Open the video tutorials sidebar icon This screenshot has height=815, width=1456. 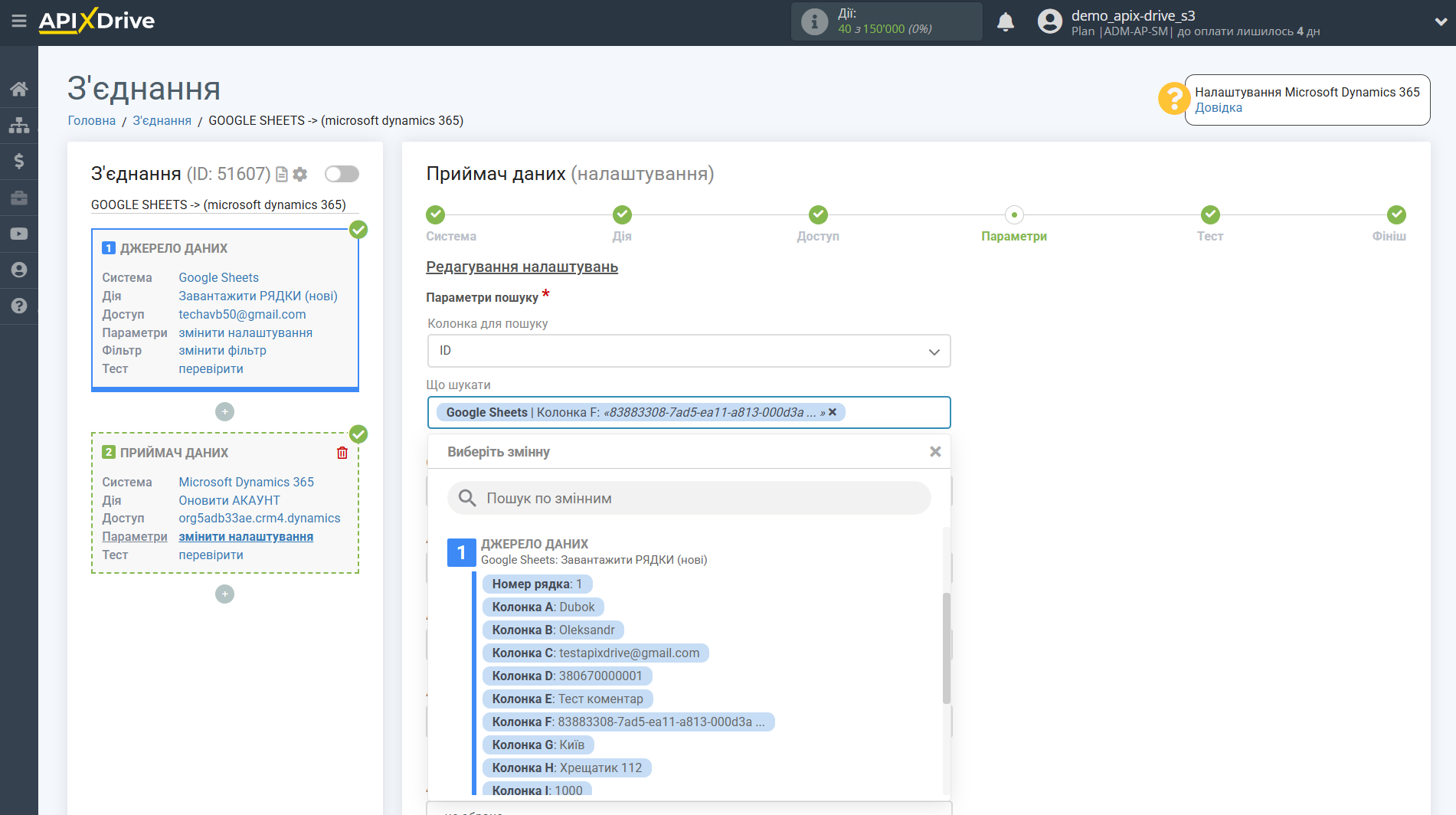[19, 234]
